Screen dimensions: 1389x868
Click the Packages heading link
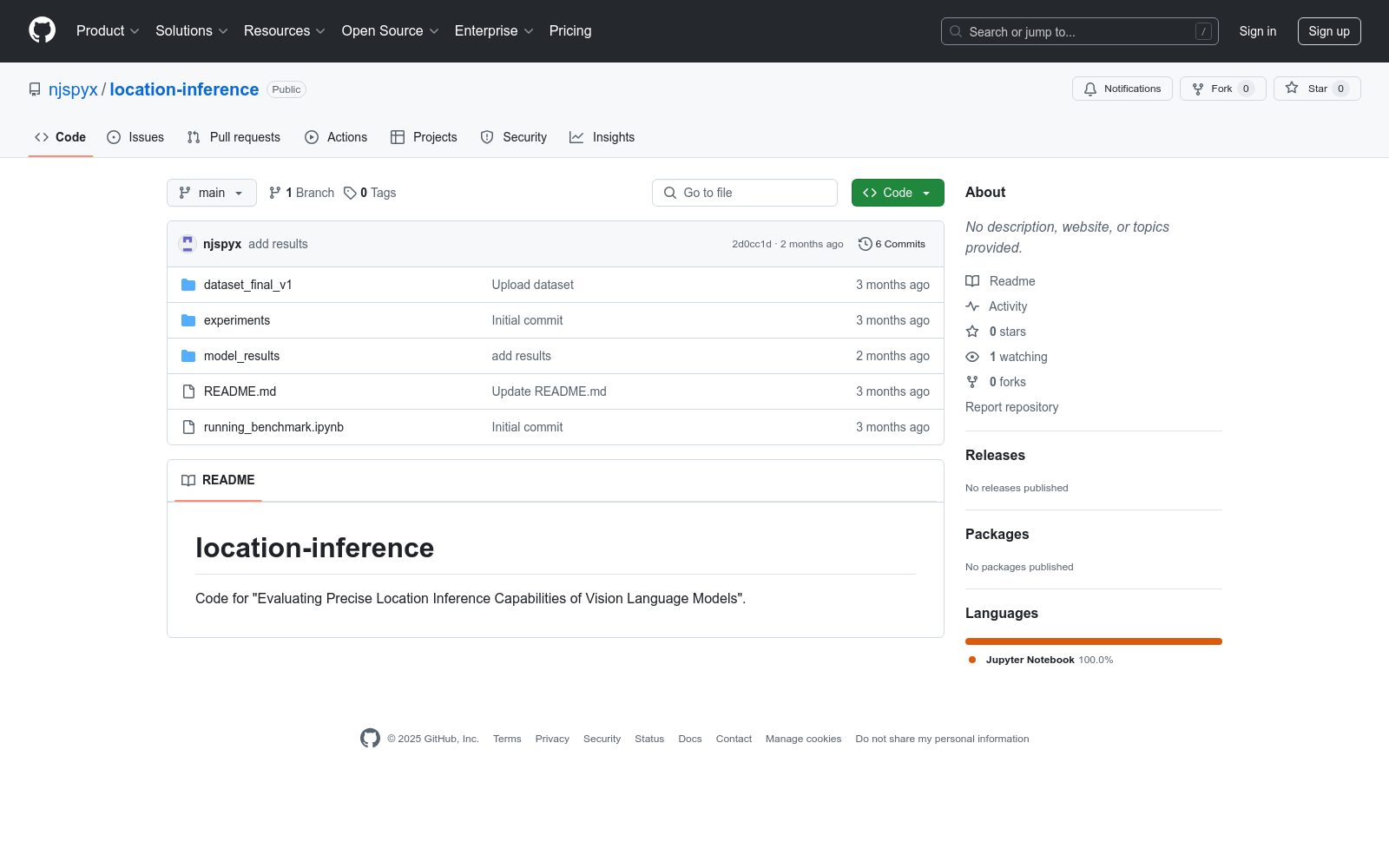click(x=997, y=534)
